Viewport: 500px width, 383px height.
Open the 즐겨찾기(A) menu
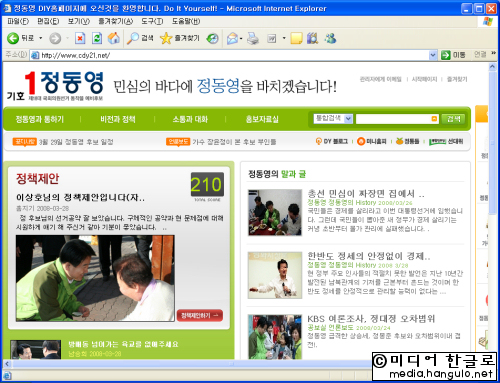(x=115, y=21)
